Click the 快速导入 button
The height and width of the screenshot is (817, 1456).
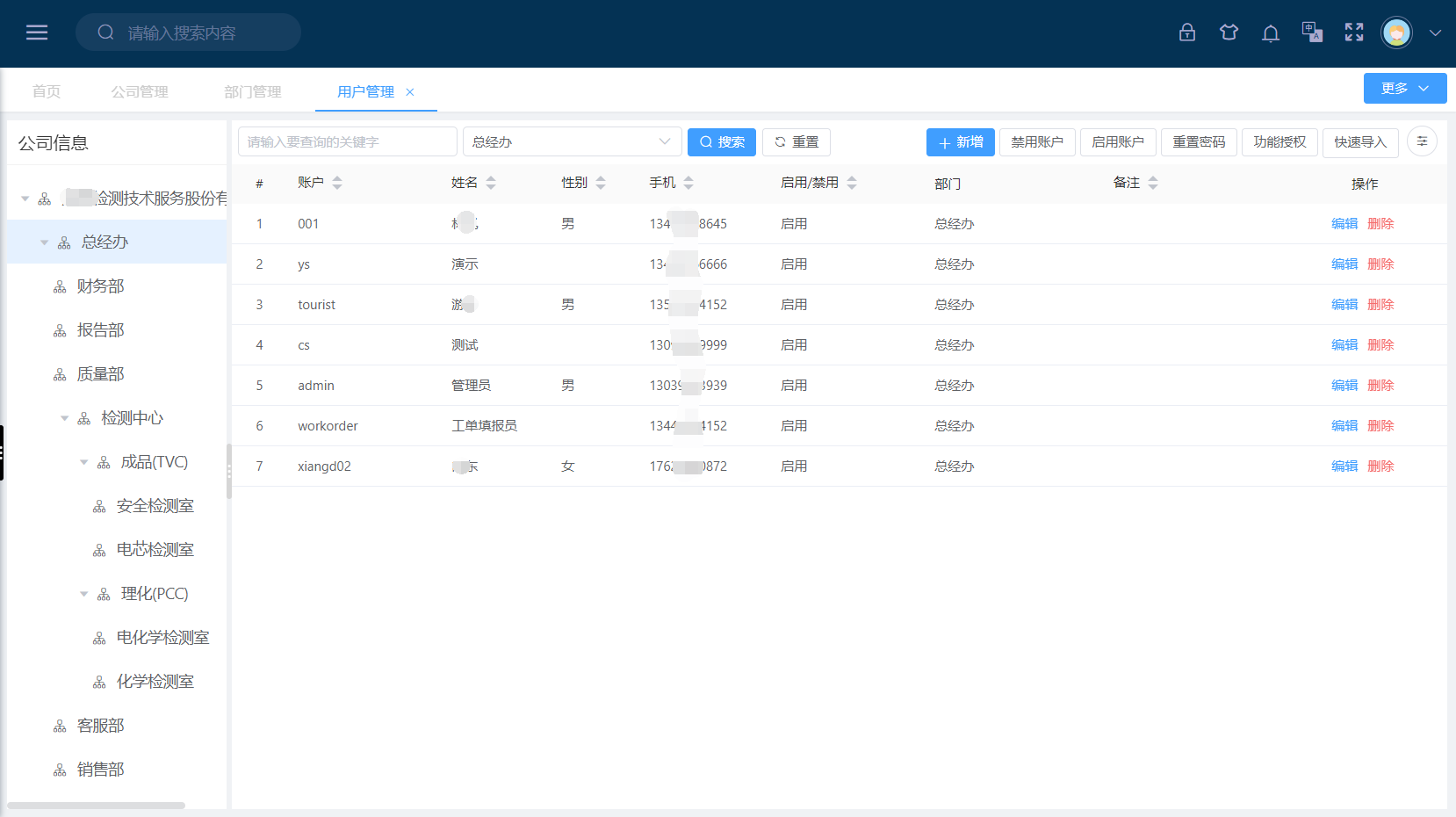(x=1360, y=141)
